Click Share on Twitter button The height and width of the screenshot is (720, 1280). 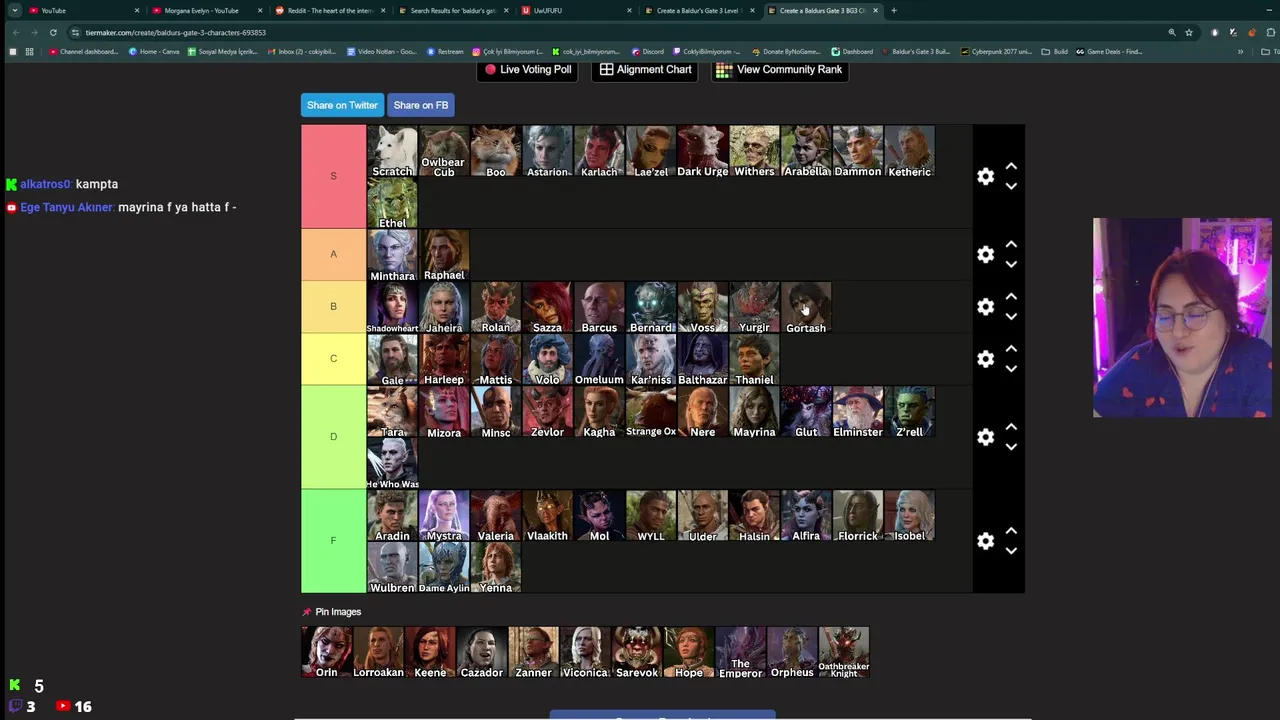[x=342, y=105]
